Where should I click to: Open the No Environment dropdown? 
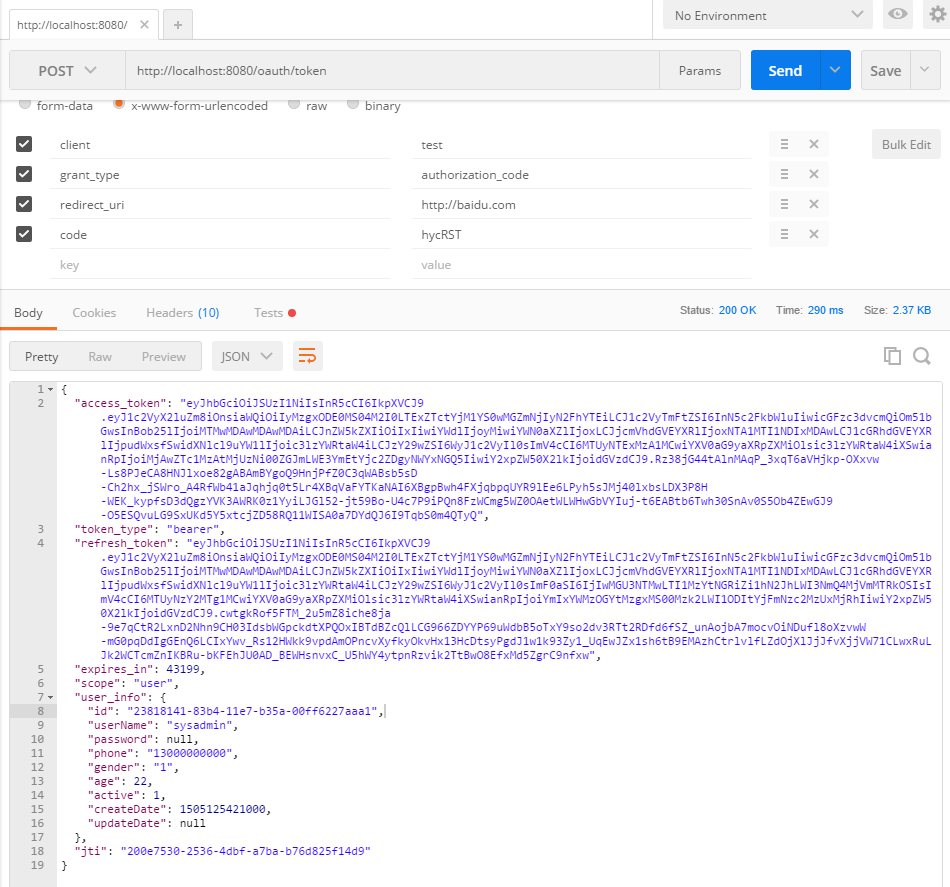(x=768, y=15)
